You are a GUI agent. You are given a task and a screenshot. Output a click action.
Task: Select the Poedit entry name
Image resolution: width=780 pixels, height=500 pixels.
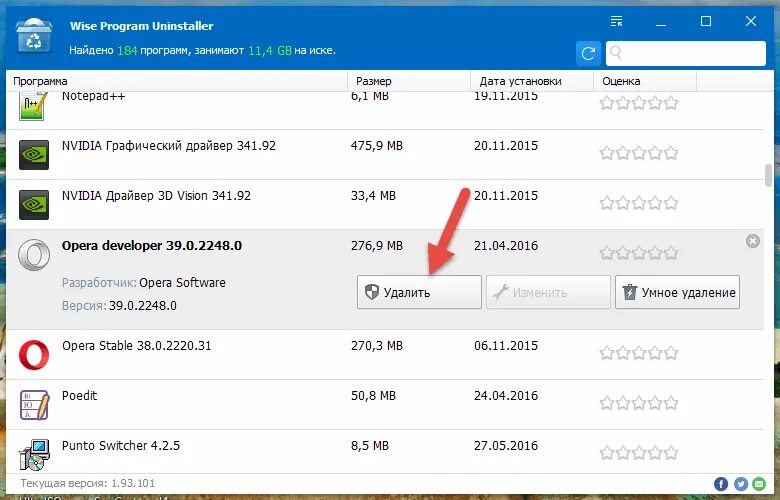(x=80, y=396)
